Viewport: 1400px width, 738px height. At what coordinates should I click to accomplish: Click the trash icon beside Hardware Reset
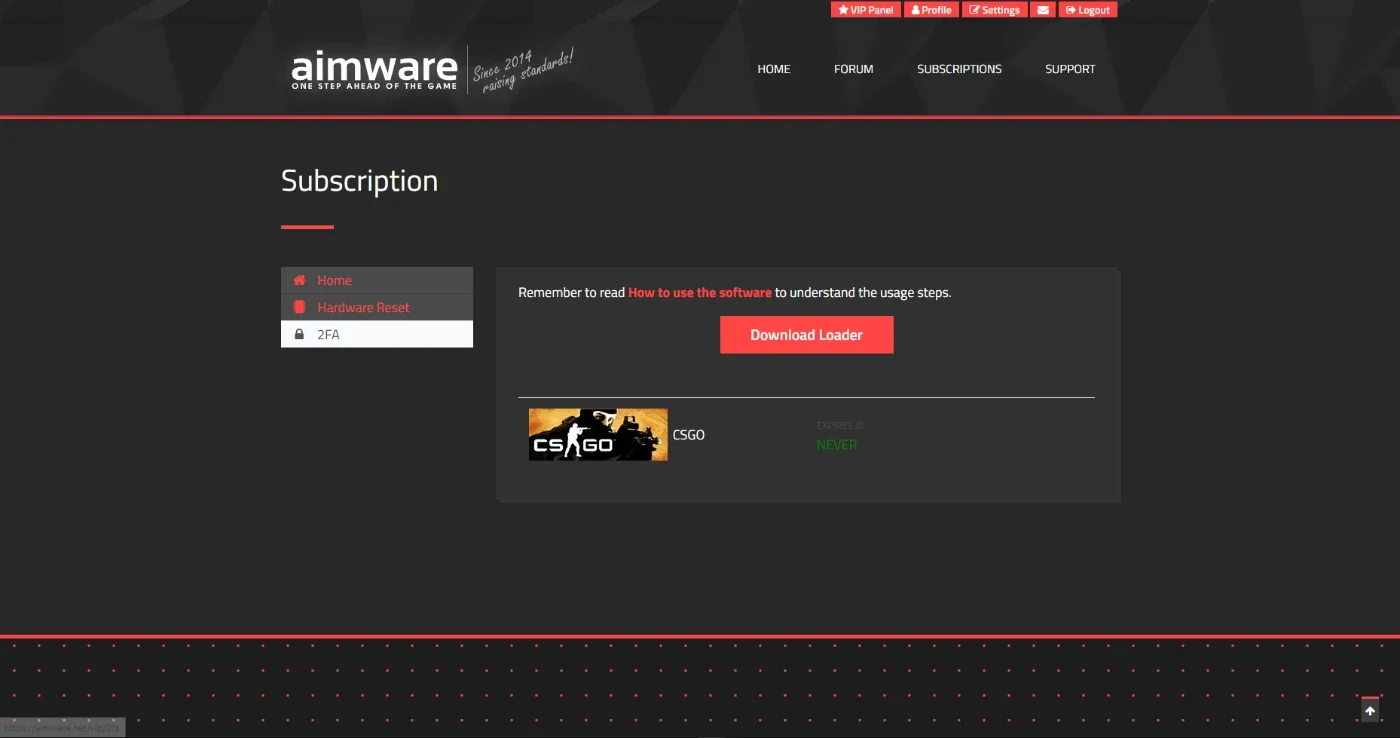[x=299, y=307]
